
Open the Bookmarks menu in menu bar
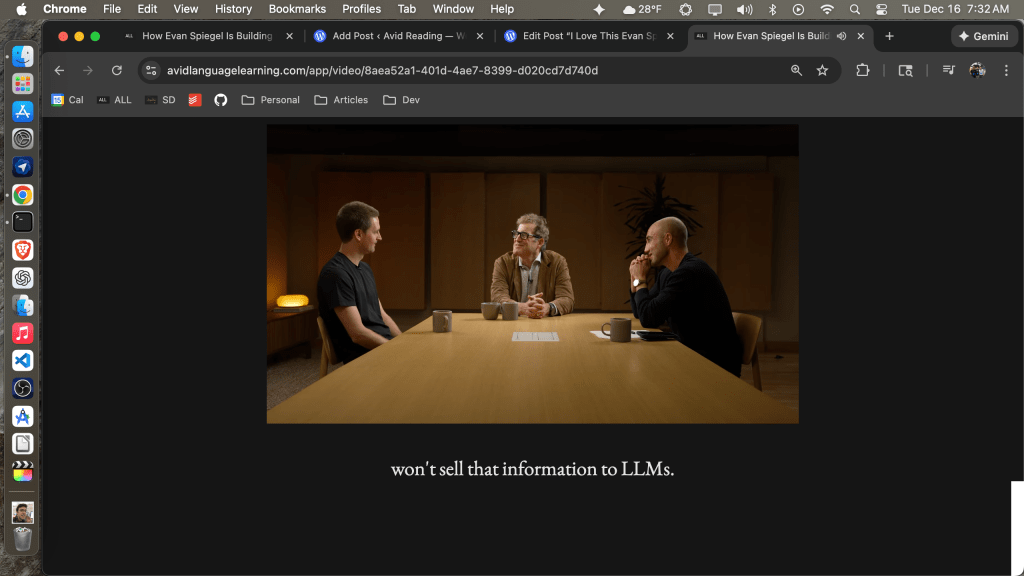(x=297, y=9)
